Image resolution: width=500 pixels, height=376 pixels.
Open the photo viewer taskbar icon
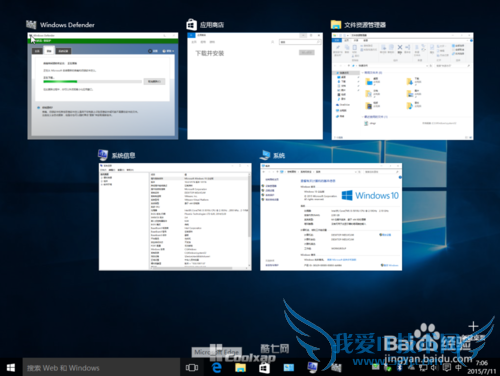coord(288,367)
